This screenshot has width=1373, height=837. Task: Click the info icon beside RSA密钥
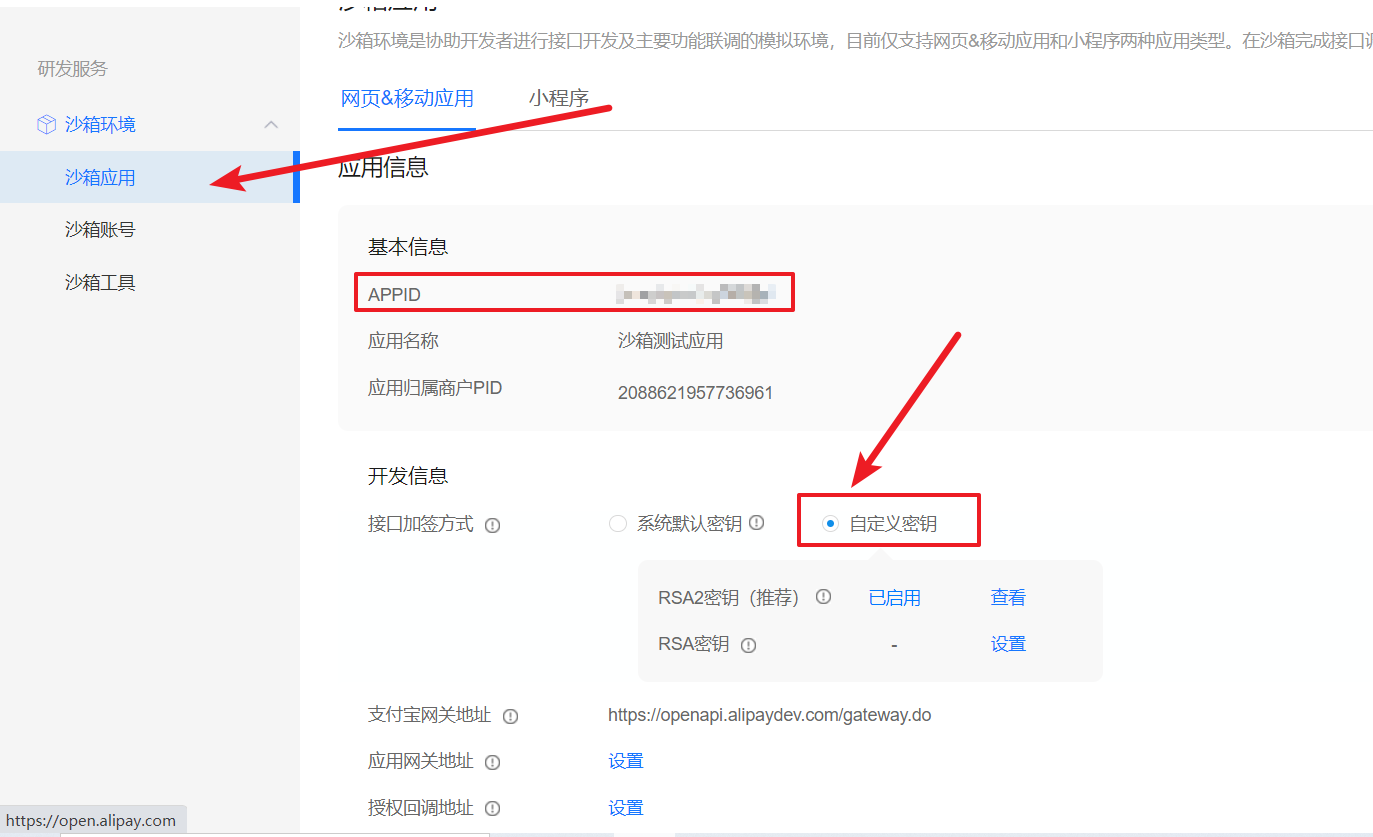[x=748, y=645]
